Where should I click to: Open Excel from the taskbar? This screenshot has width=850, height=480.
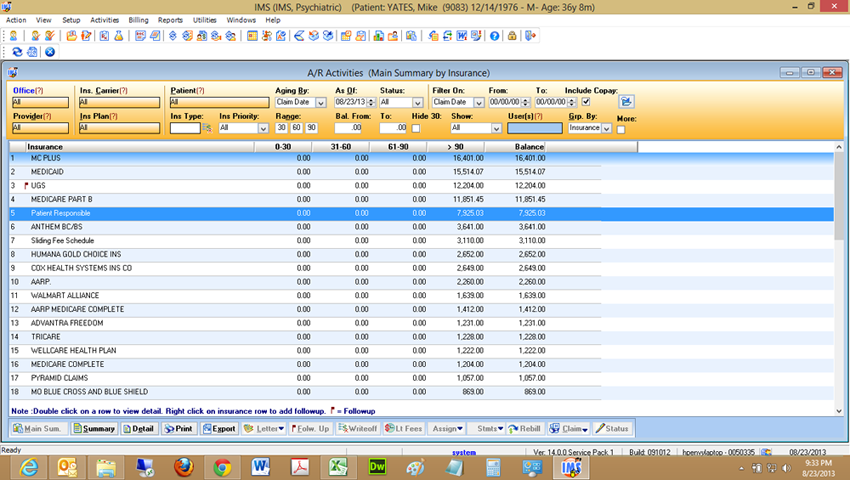(338, 467)
